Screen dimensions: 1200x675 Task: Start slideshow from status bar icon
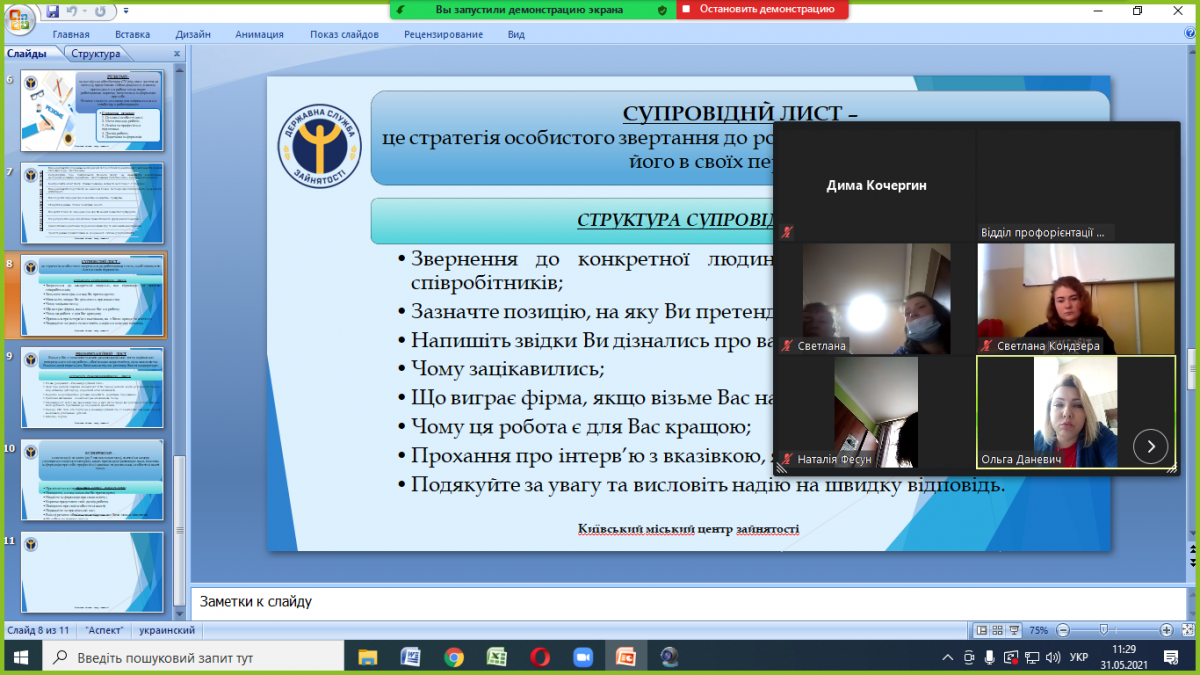[x=1015, y=630]
